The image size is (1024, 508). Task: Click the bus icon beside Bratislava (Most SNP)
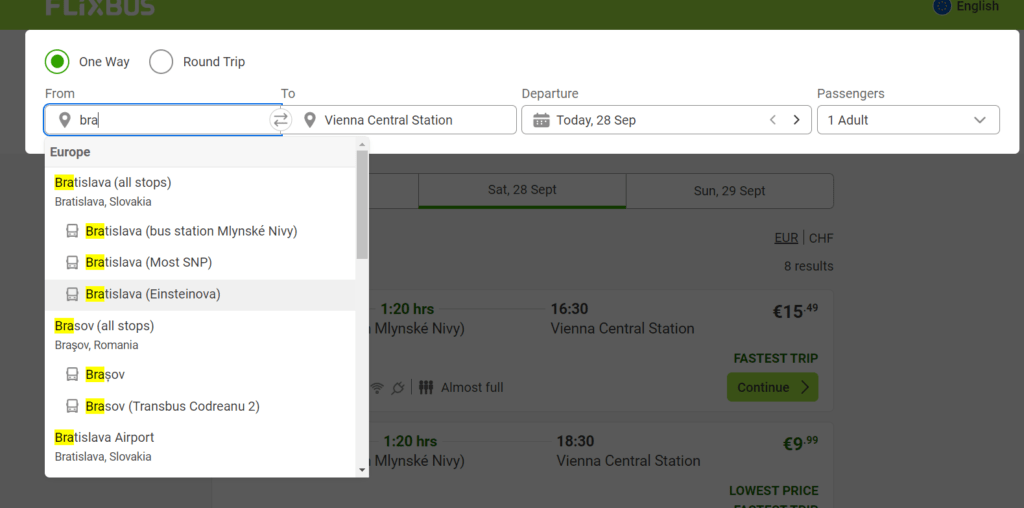[72, 263]
